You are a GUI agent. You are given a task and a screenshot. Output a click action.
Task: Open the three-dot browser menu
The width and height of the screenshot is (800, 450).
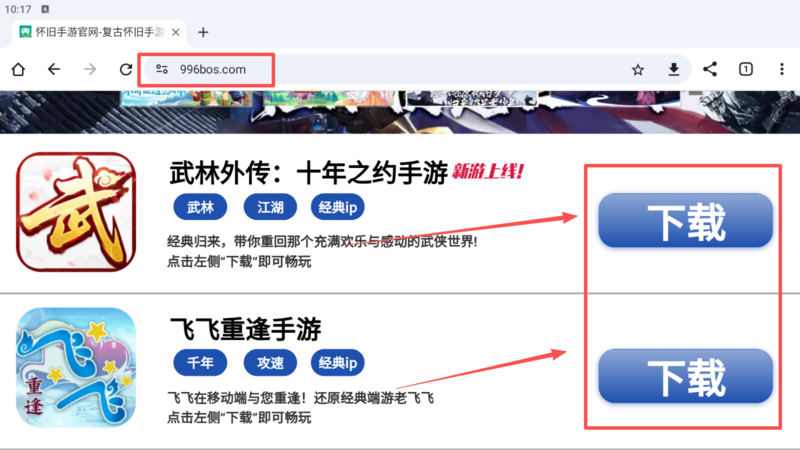[x=782, y=69]
